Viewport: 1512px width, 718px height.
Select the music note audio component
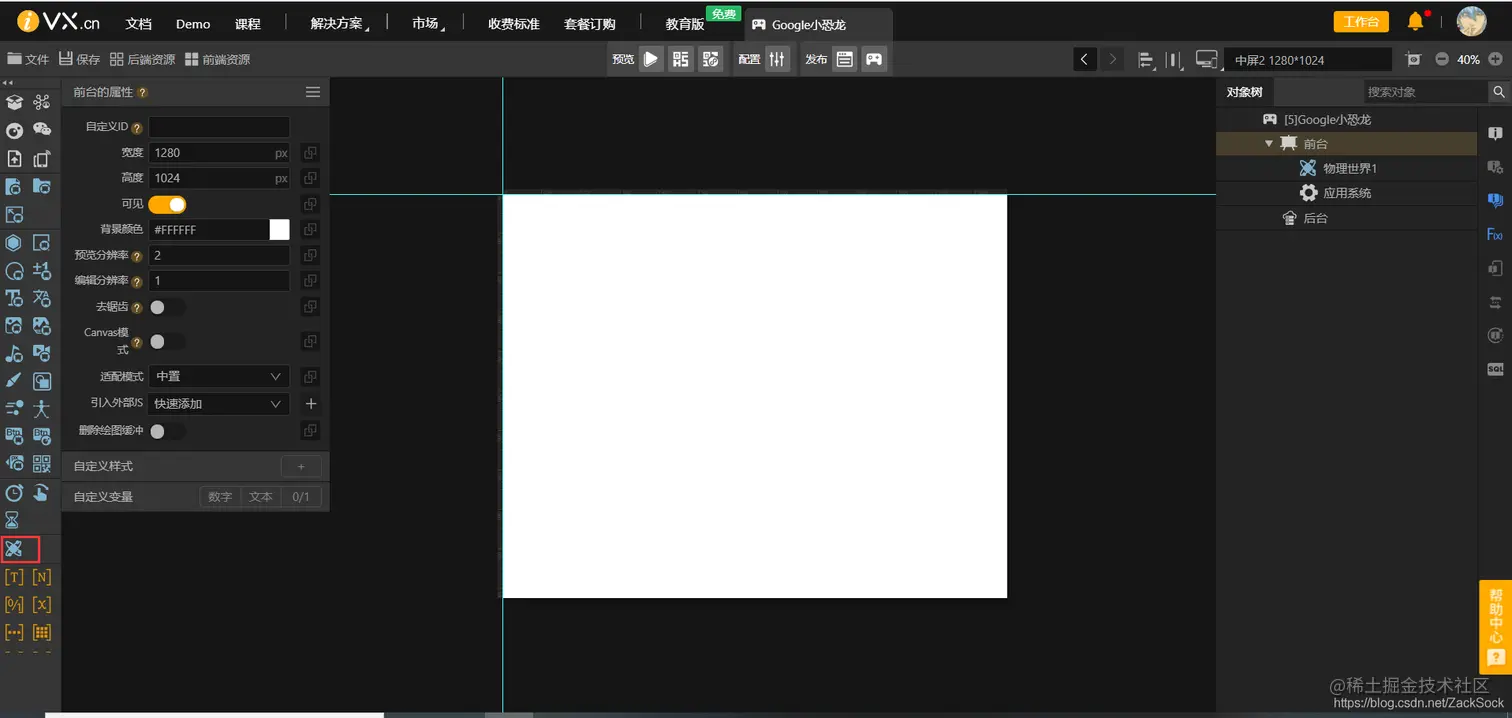(x=15, y=353)
